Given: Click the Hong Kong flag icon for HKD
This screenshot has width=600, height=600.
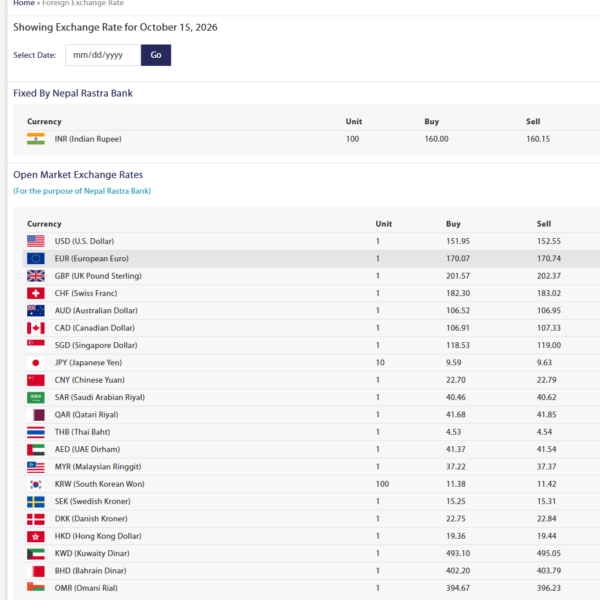Looking at the screenshot, I should (x=36, y=536).
